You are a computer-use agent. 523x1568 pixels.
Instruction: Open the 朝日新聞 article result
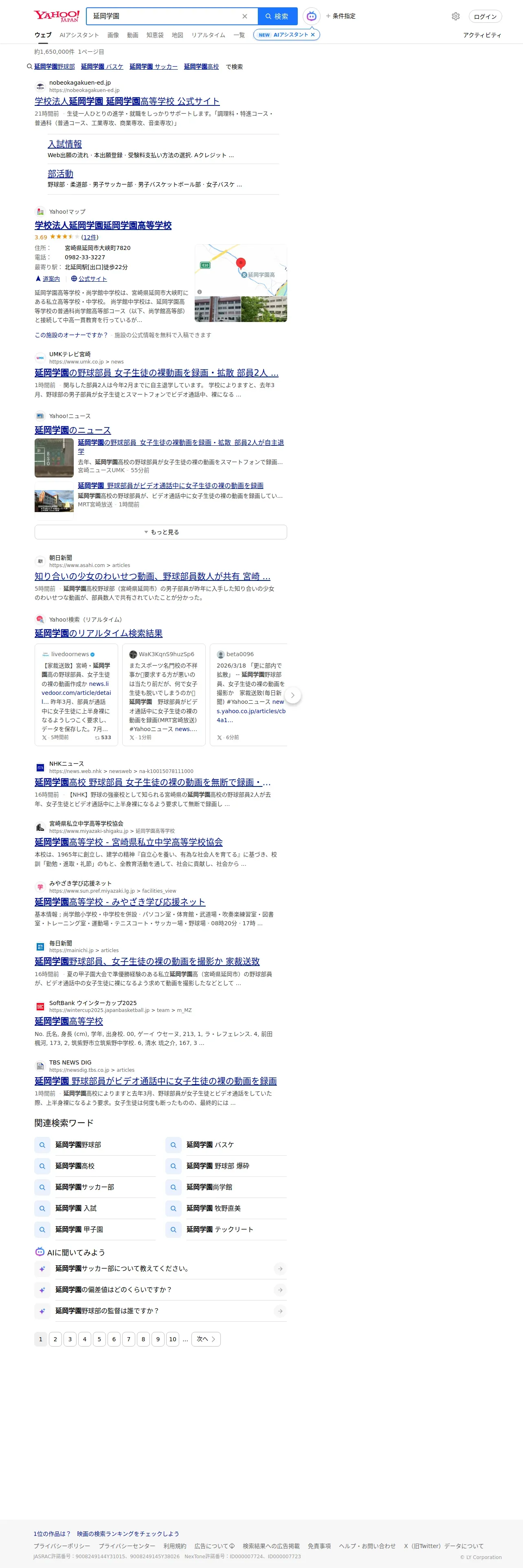point(152,576)
